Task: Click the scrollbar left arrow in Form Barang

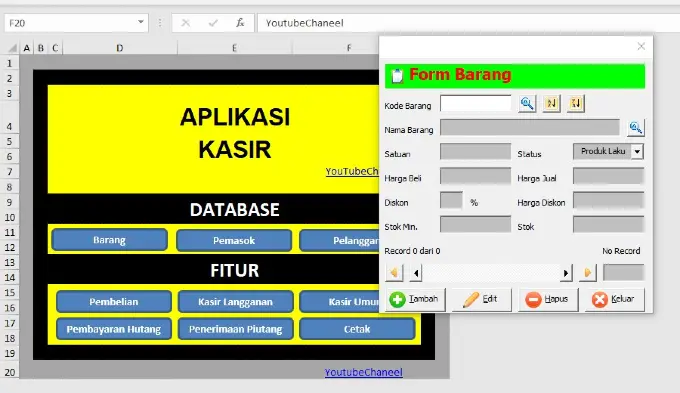Action: tap(416, 273)
